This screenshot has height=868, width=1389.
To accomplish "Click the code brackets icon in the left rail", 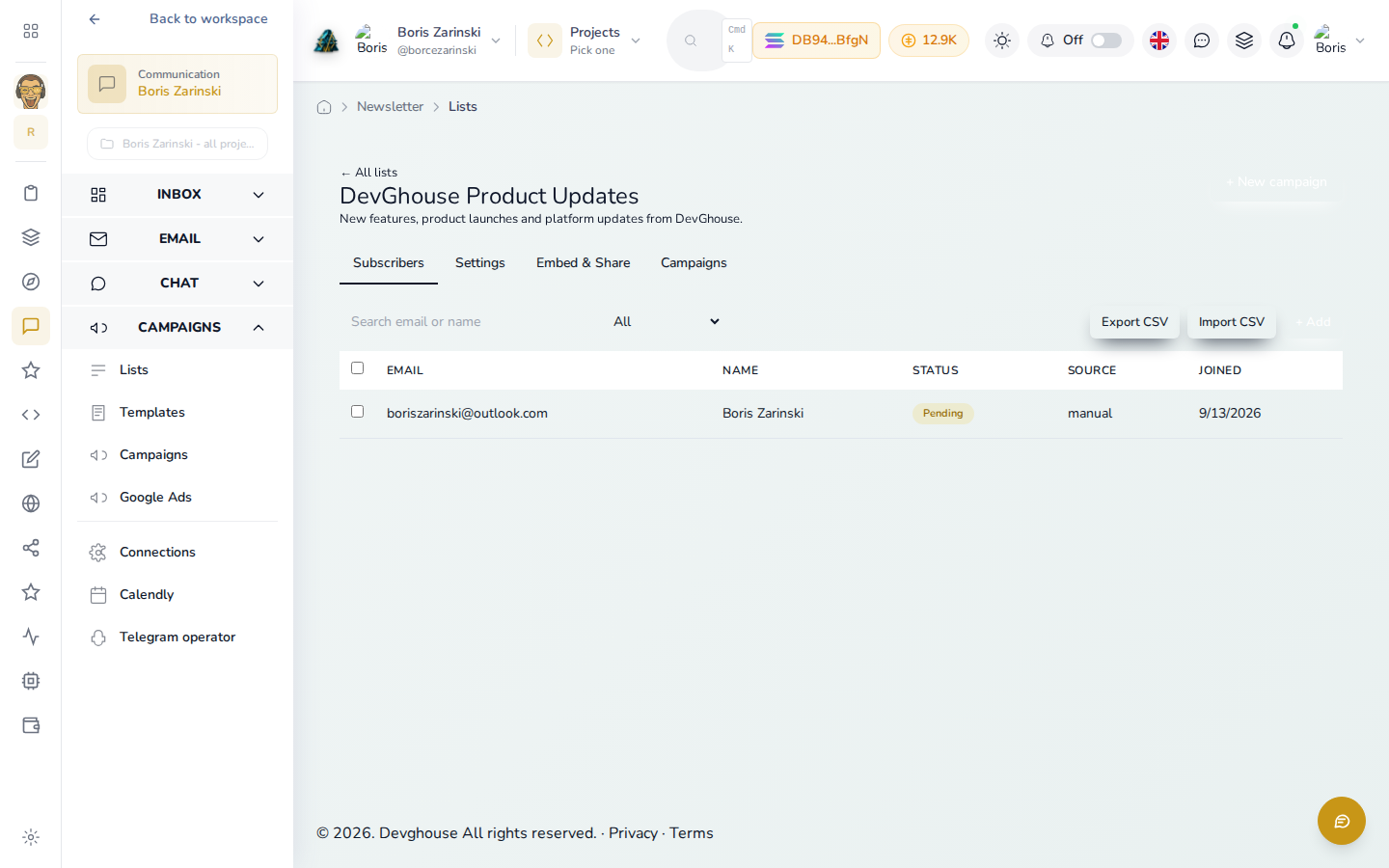I will pyautogui.click(x=31, y=415).
